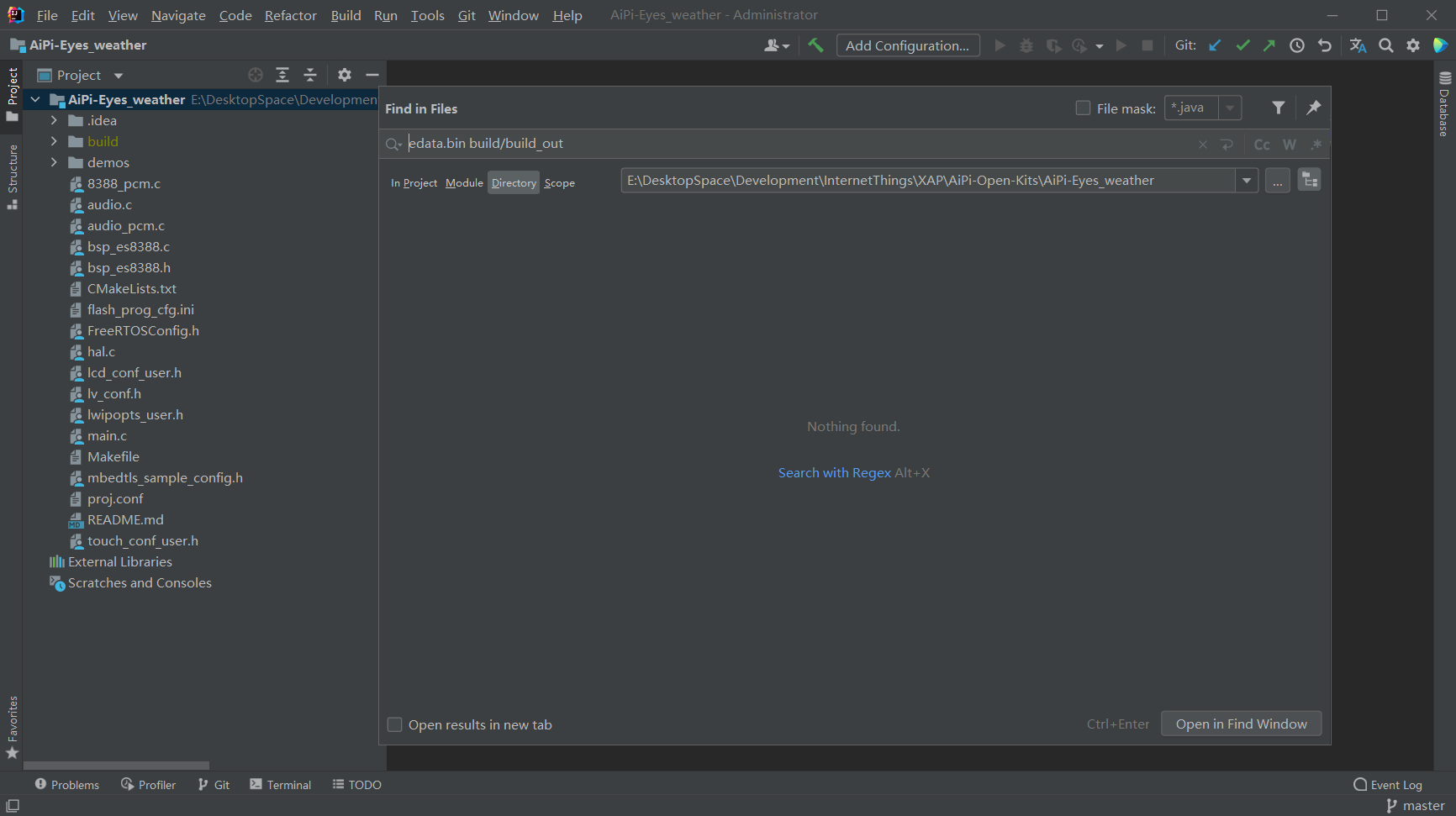The height and width of the screenshot is (816, 1456).
Task: Click Open in Find Window button
Action: (x=1241, y=724)
